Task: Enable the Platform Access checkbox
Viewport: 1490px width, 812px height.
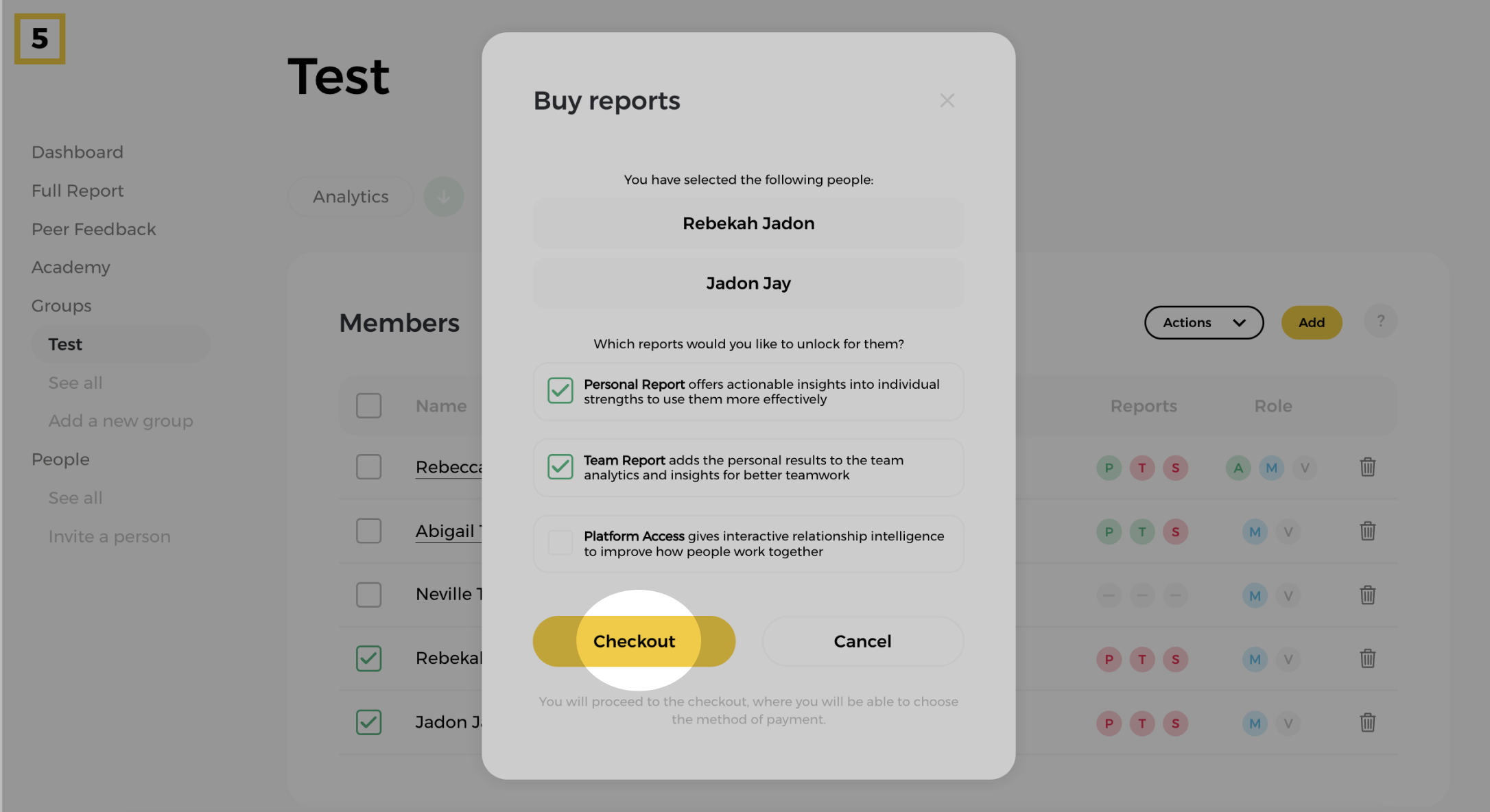Action: click(x=560, y=543)
